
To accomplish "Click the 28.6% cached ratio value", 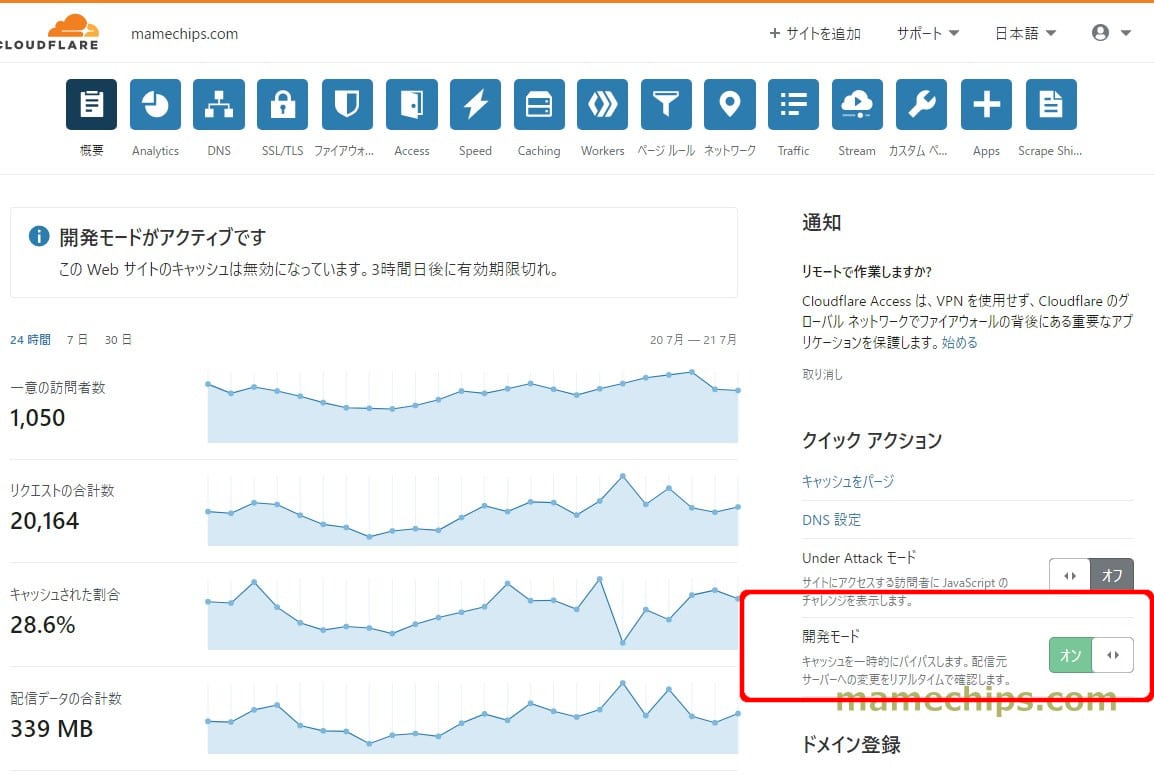I will coord(43,625).
